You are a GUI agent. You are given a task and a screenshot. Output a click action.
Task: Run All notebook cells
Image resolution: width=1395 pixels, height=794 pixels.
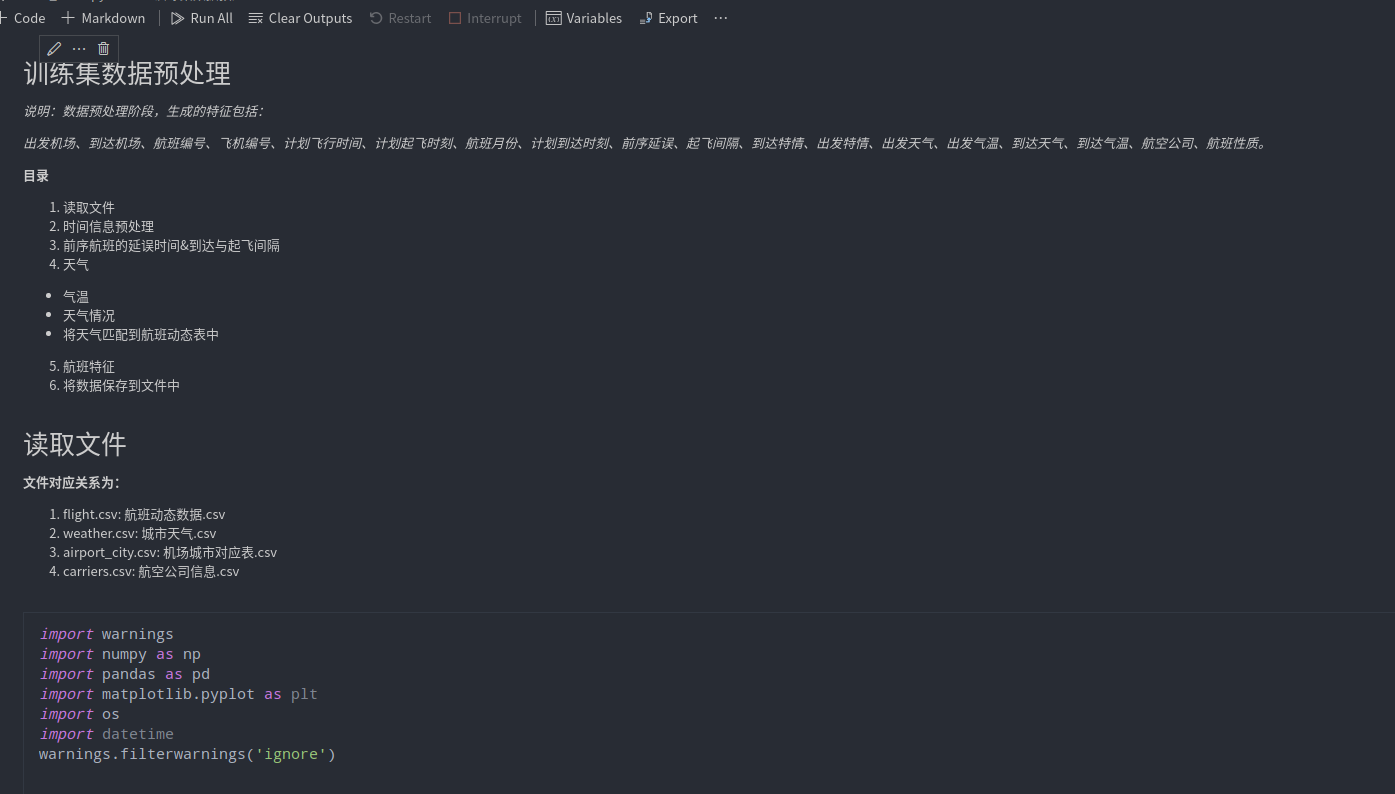click(x=201, y=18)
